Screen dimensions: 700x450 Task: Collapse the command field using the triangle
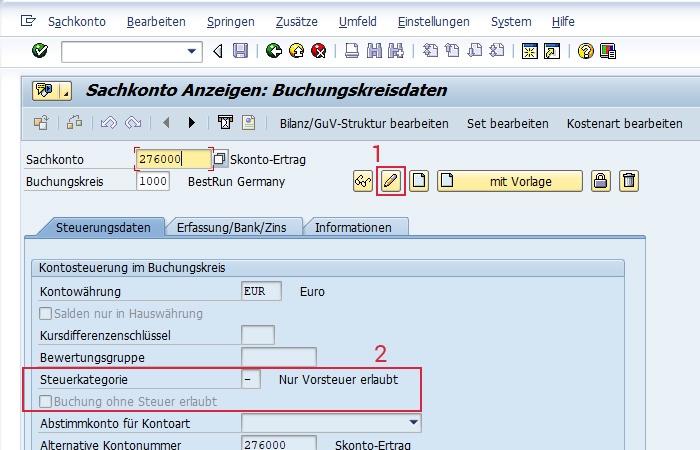tap(218, 51)
